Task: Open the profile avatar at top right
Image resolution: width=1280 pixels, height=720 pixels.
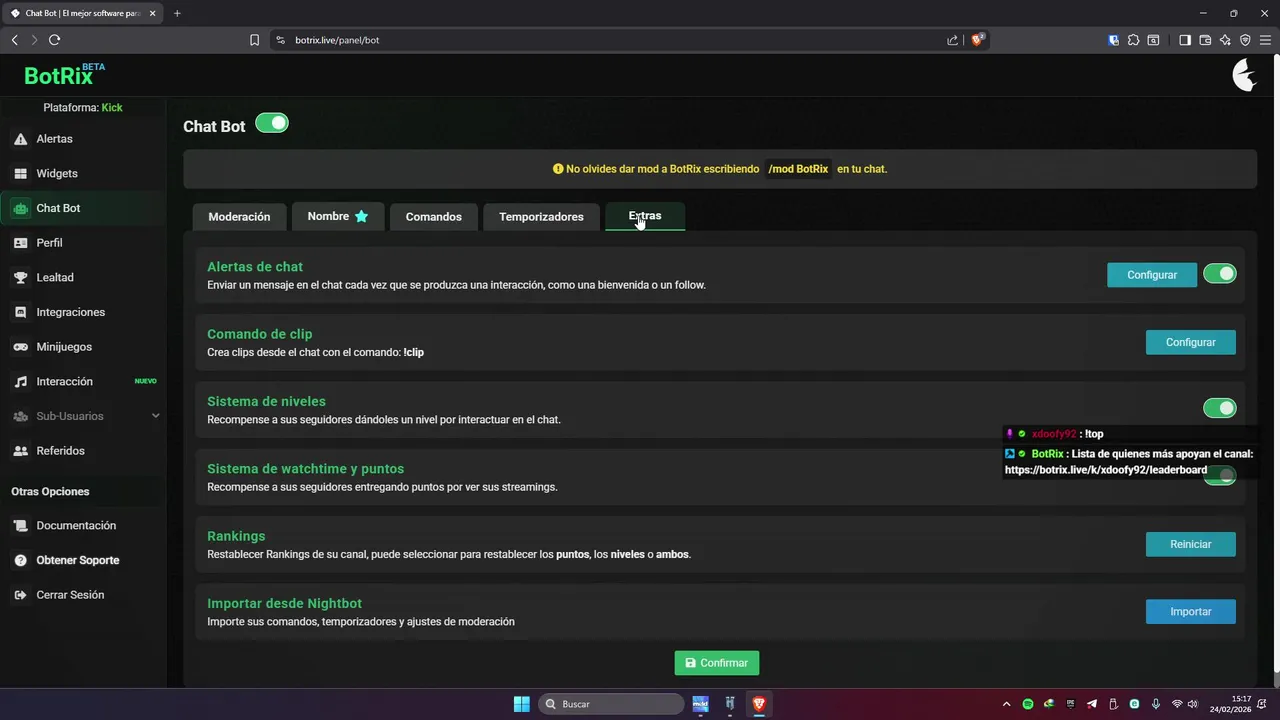Action: click(x=1244, y=75)
